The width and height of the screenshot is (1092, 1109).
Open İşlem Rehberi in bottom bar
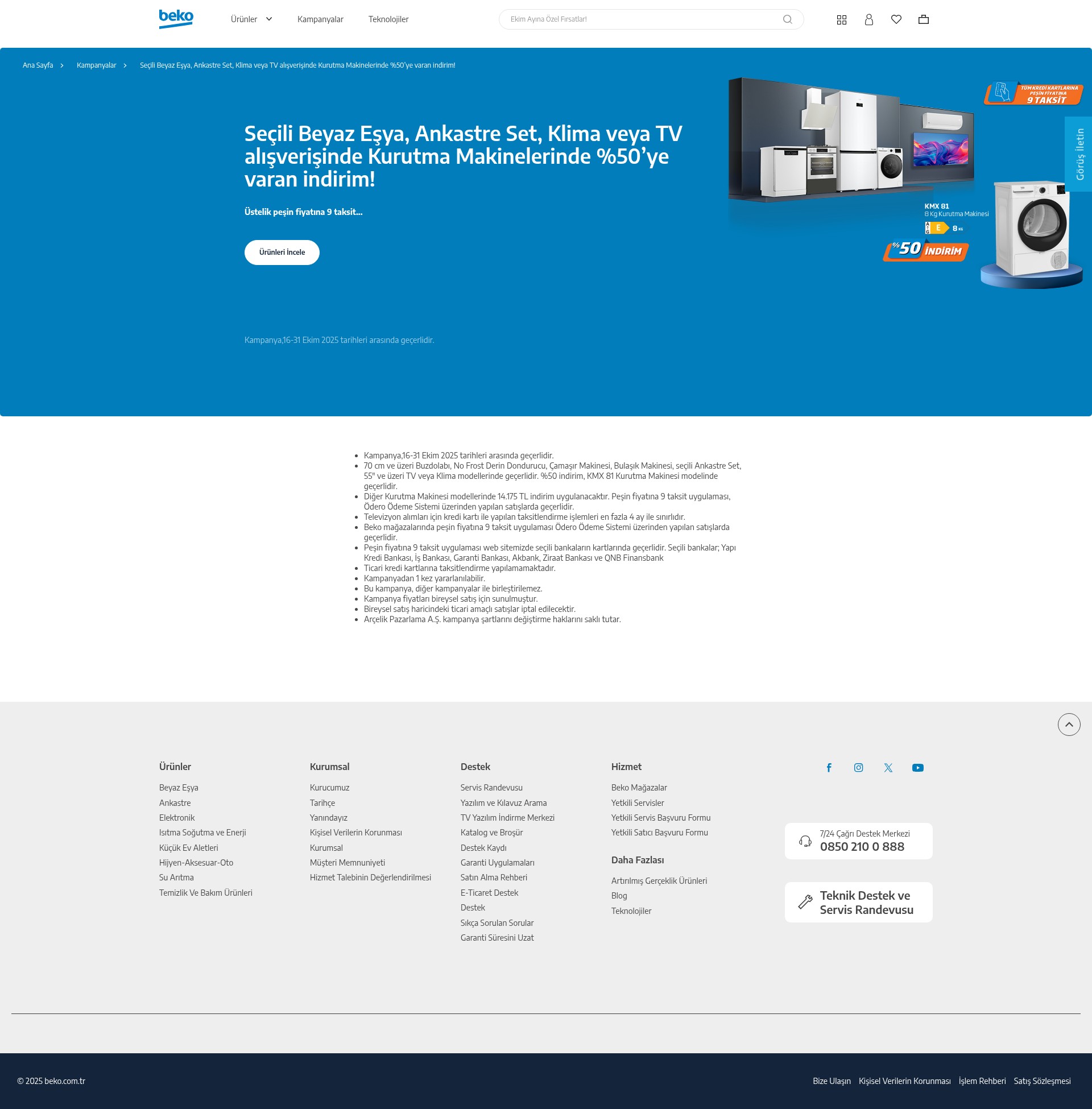982,1081
